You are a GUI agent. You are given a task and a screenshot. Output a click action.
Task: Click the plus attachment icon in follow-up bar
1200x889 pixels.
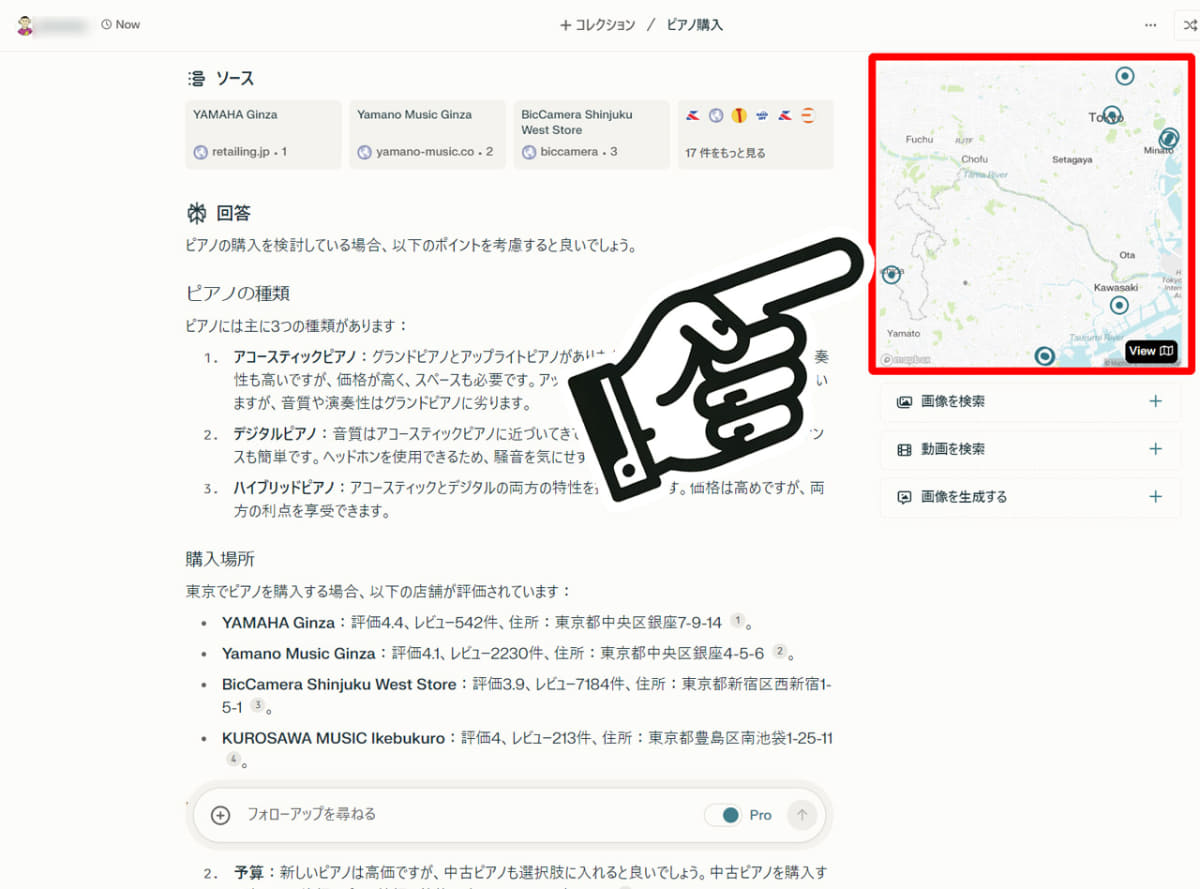point(219,815)
